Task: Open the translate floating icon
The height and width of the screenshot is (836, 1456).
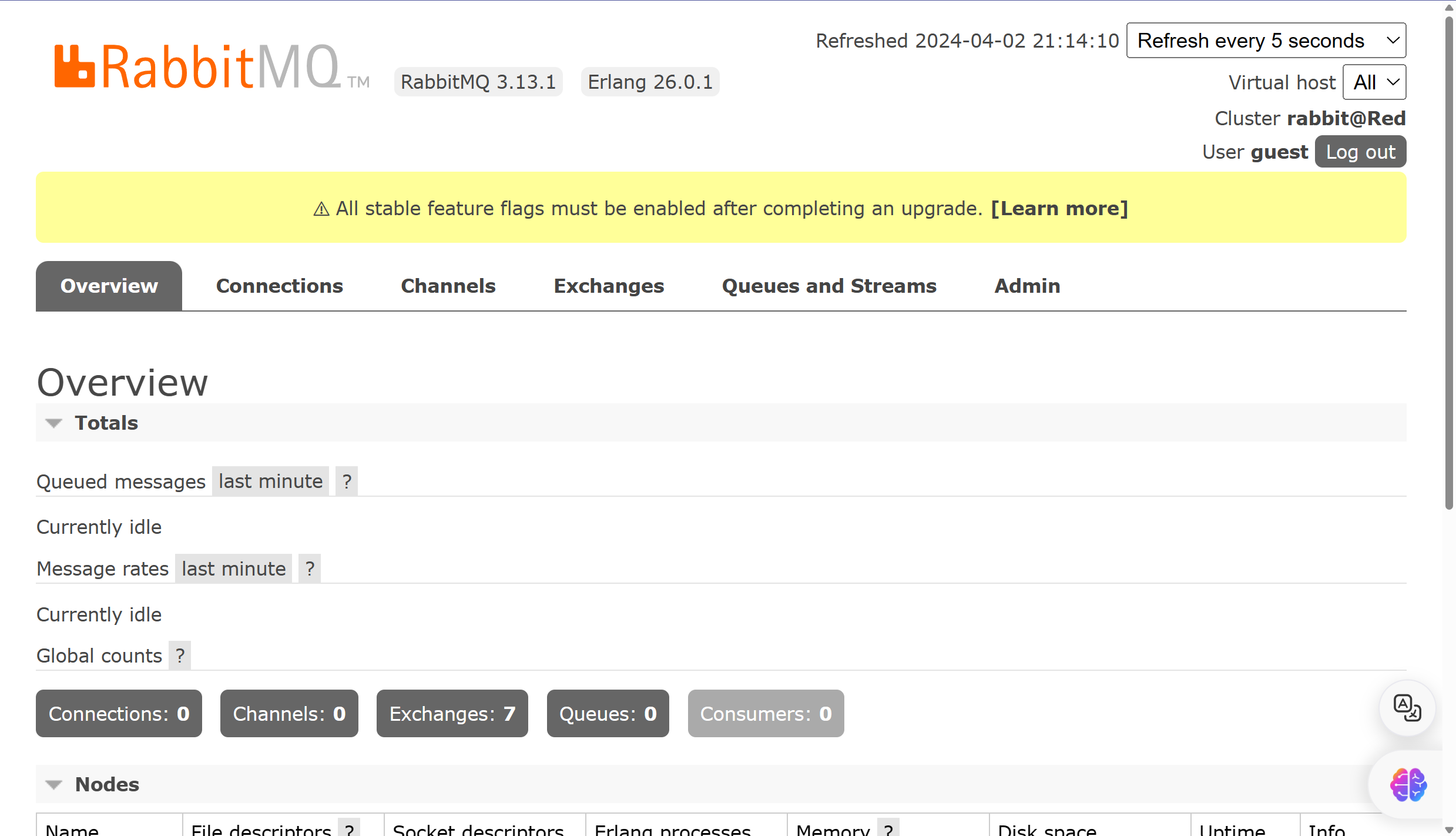Action: click(x=1407, y=708)
